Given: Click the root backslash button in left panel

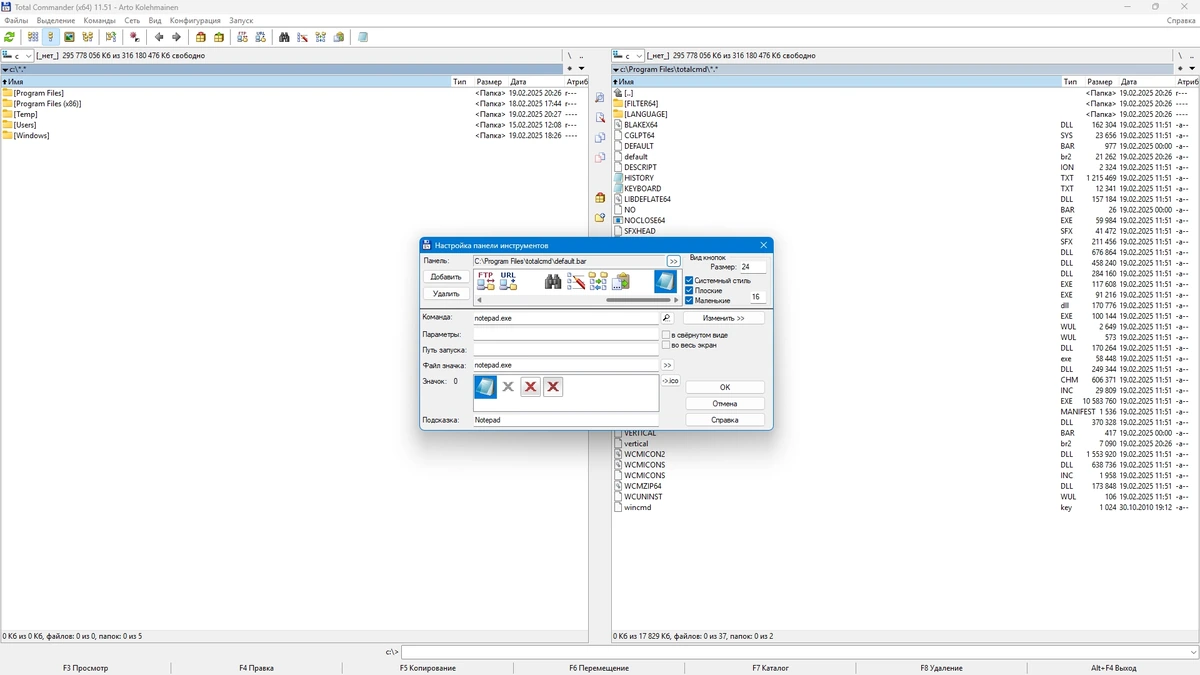Looking at the screenshot, I should tap(569, 55).
